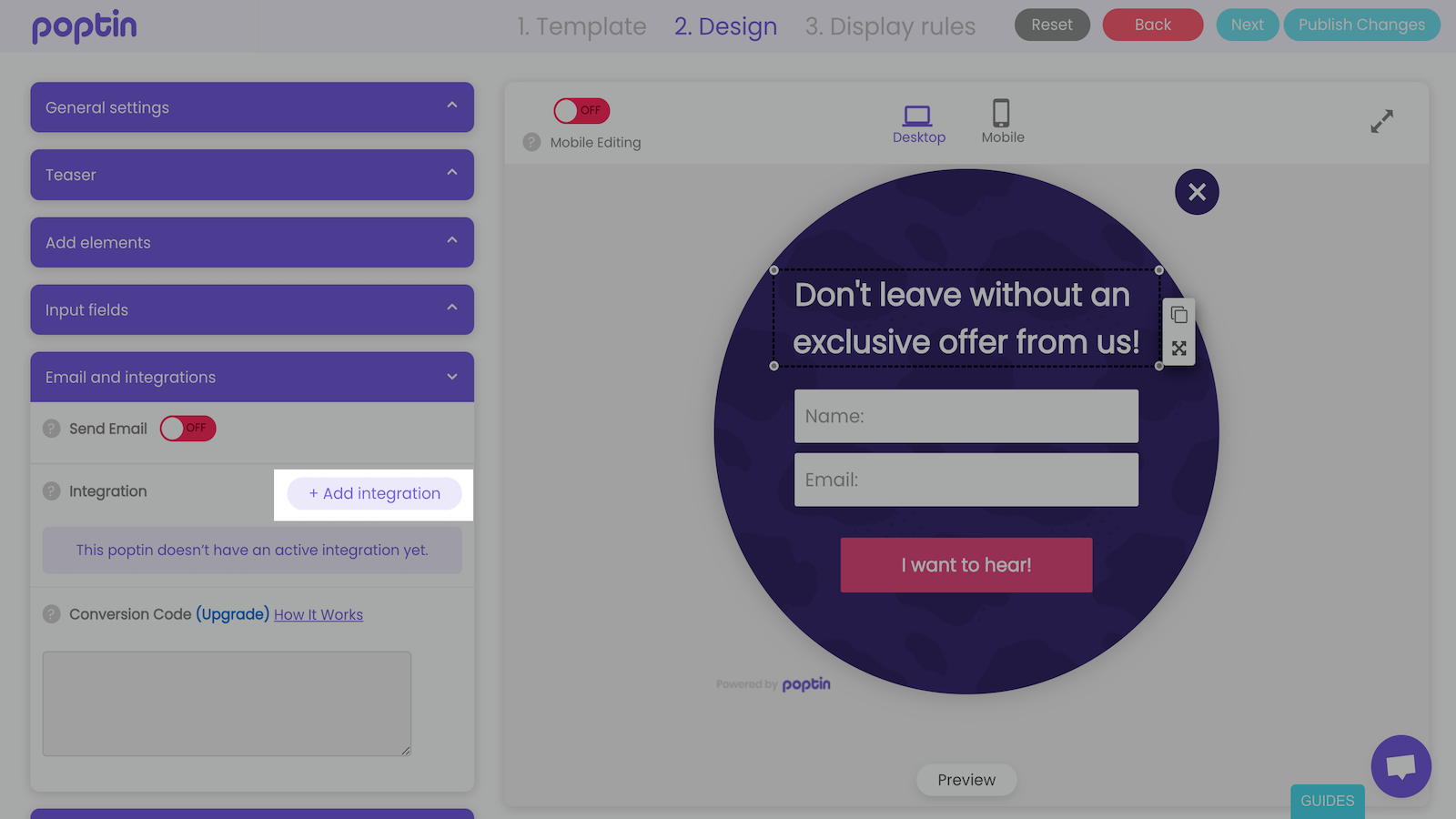Duplicate the selected headline text element
This screenshot has height=819, width=1456.
[x=1178, y=315]
